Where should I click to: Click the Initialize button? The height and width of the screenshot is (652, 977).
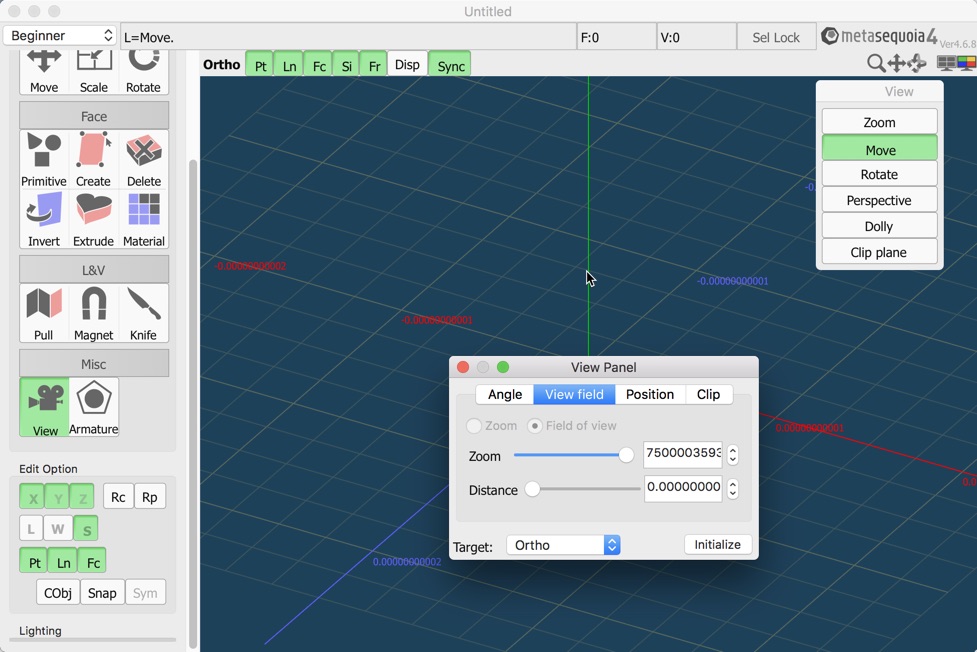pyautogui.click(x=717, y=544)
